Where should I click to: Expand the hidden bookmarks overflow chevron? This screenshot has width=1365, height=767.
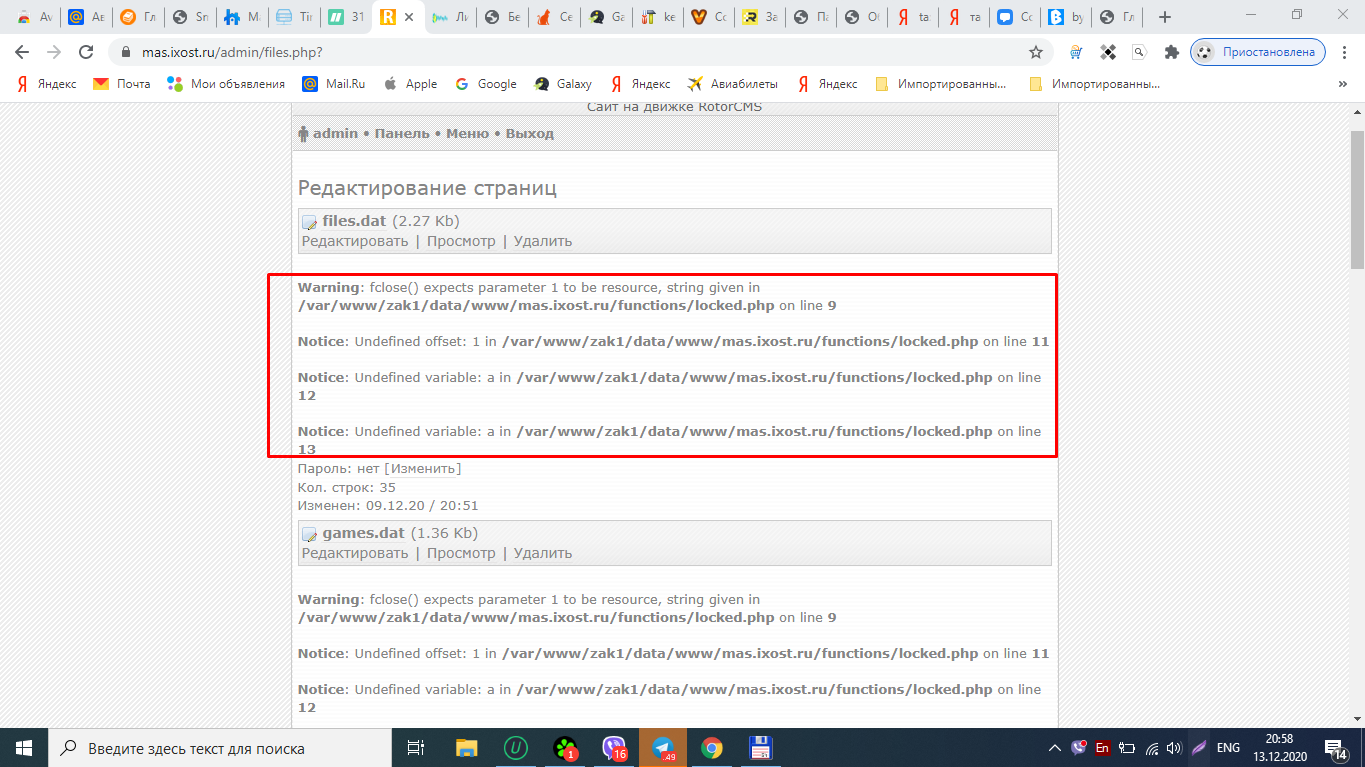pyautogui.click(x=1343, y=84)
